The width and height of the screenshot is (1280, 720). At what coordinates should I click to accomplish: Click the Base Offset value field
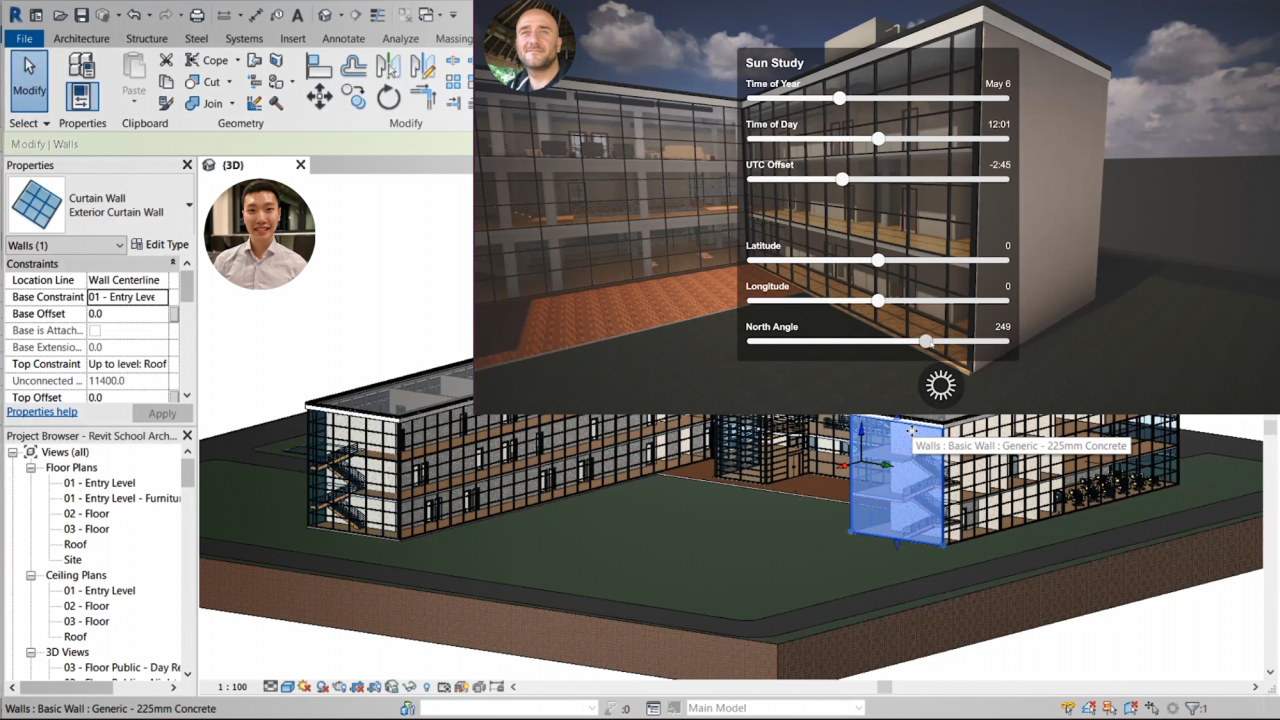tap(127, 313)
